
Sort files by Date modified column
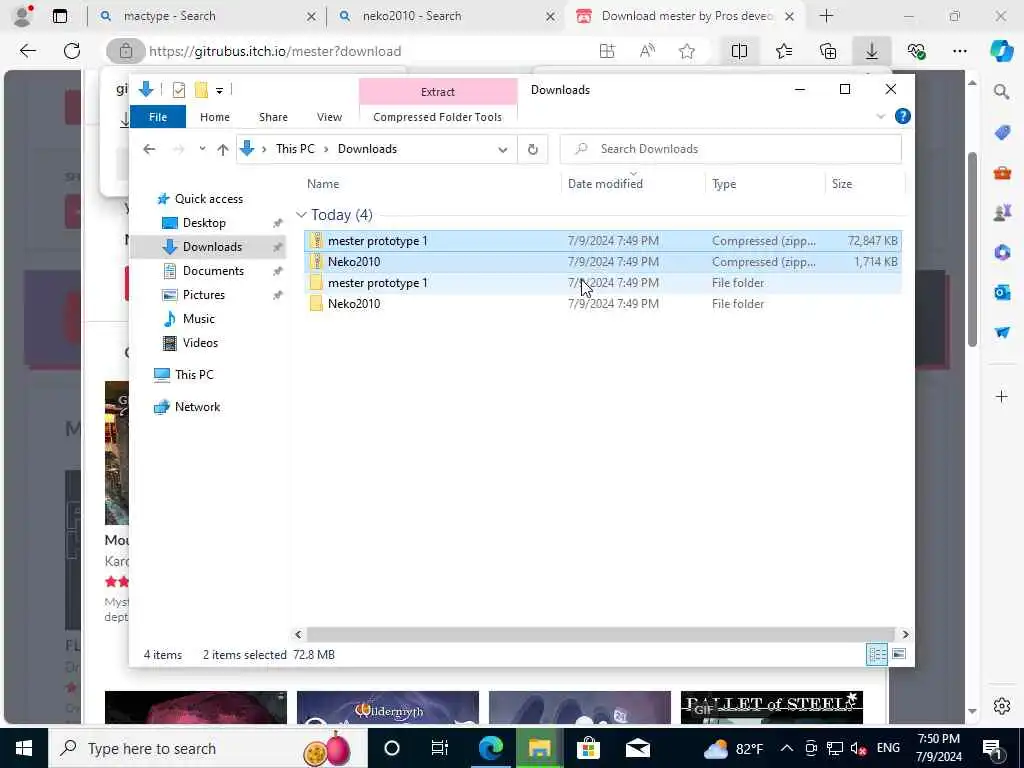[x=605, y=184]
